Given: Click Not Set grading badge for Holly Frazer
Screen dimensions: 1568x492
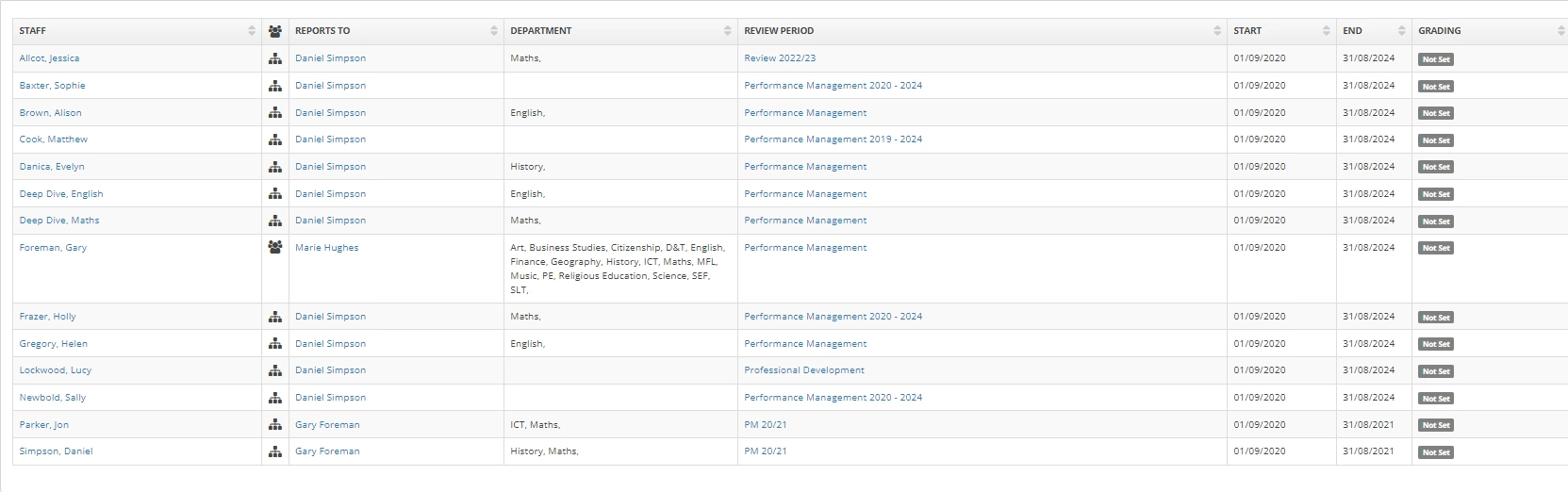Looking at the screenshot, I should click(1436, 318).
